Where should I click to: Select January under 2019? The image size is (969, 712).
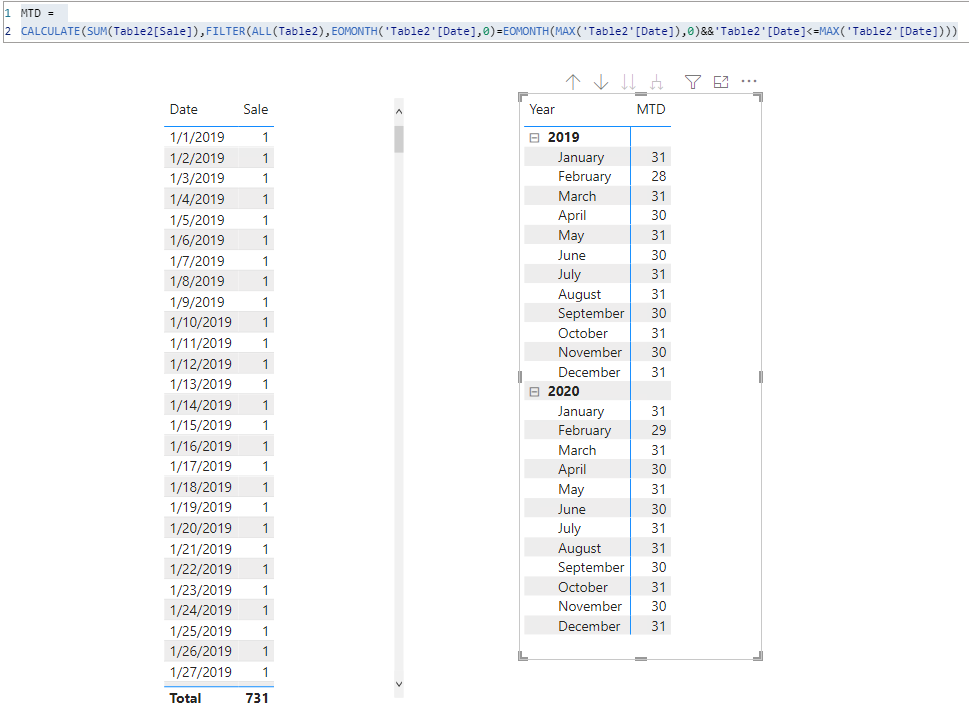point(581,158)
